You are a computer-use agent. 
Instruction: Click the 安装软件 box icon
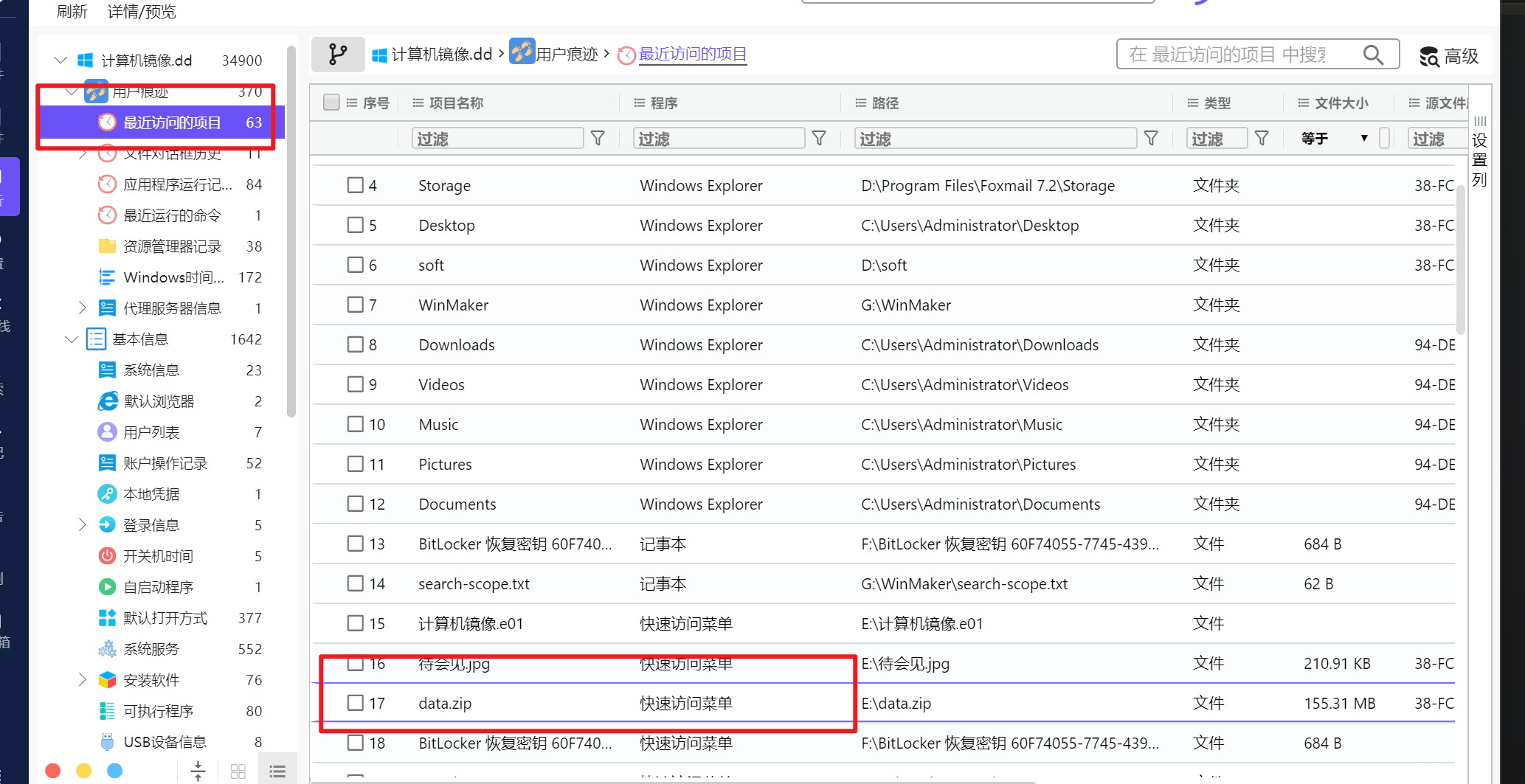click(x=107, y=680)
